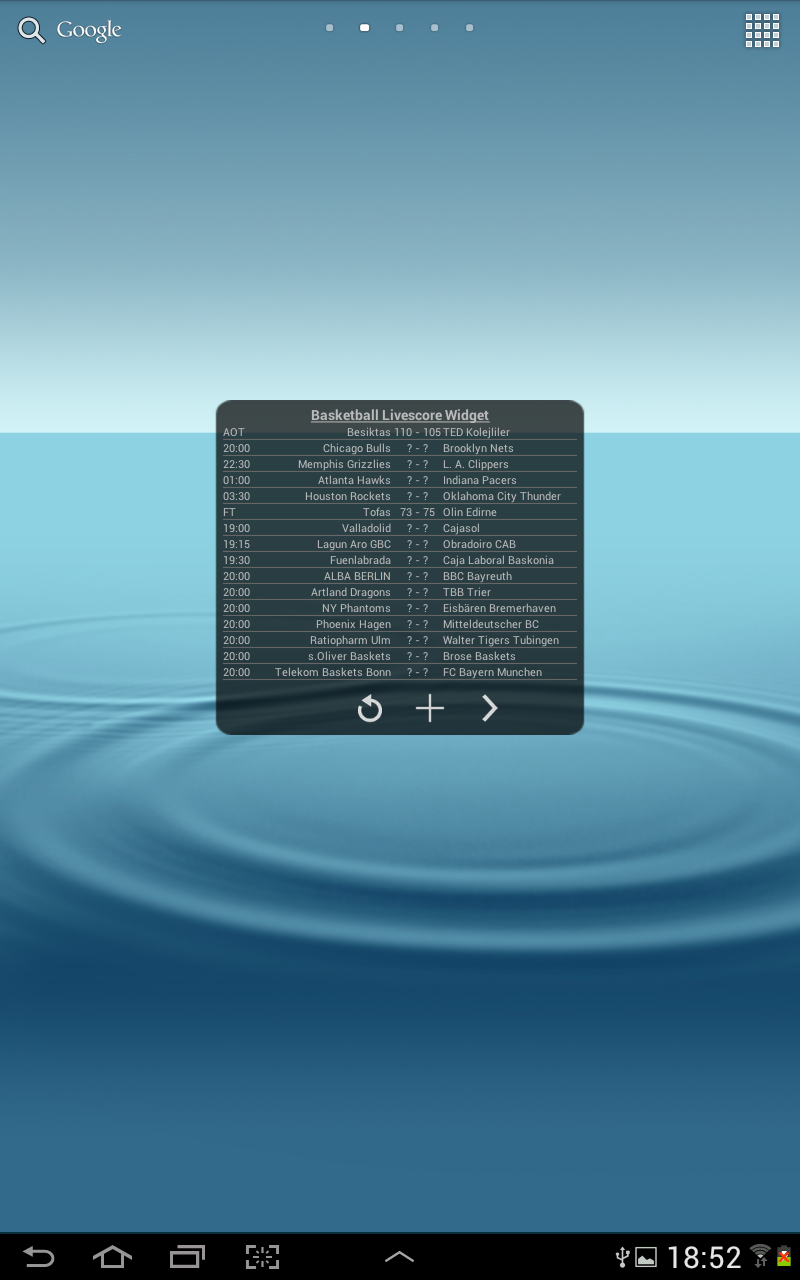Go to next page using widget arrow
This screenshot has height=1280, width=800.
pyautogui.click(x=489, y=709)
